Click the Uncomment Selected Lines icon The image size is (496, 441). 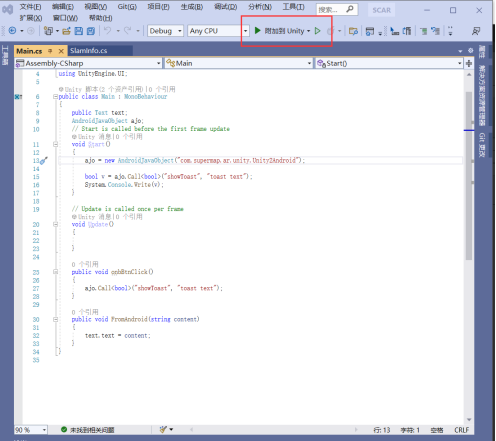pos(435,31)
